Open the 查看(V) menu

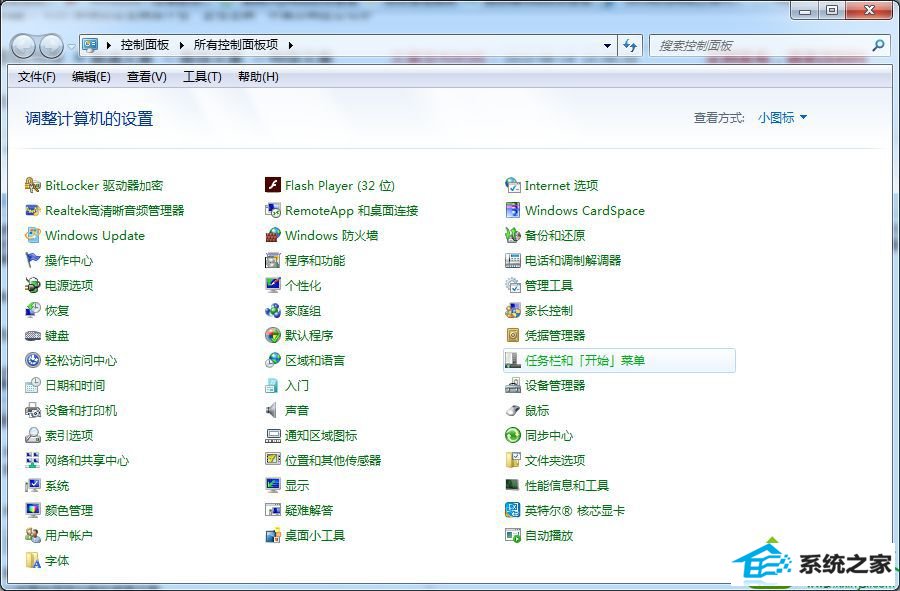click(x=146, y=77)
